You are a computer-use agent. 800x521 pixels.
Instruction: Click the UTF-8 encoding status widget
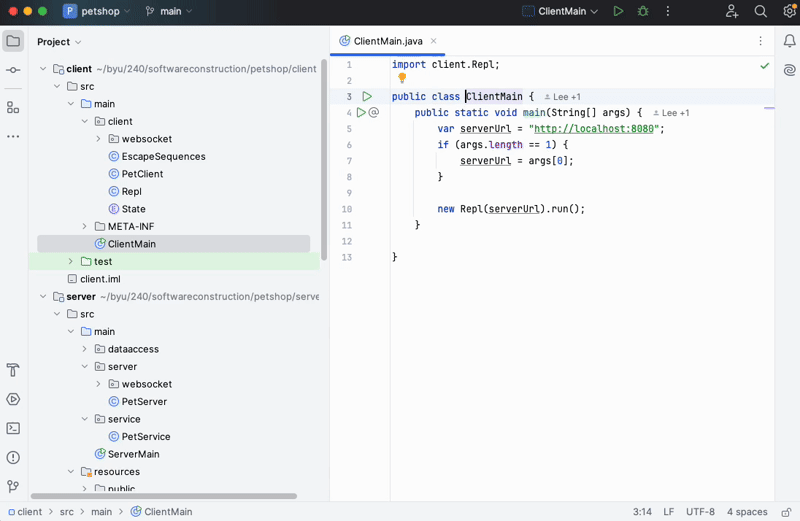[700, 512]
